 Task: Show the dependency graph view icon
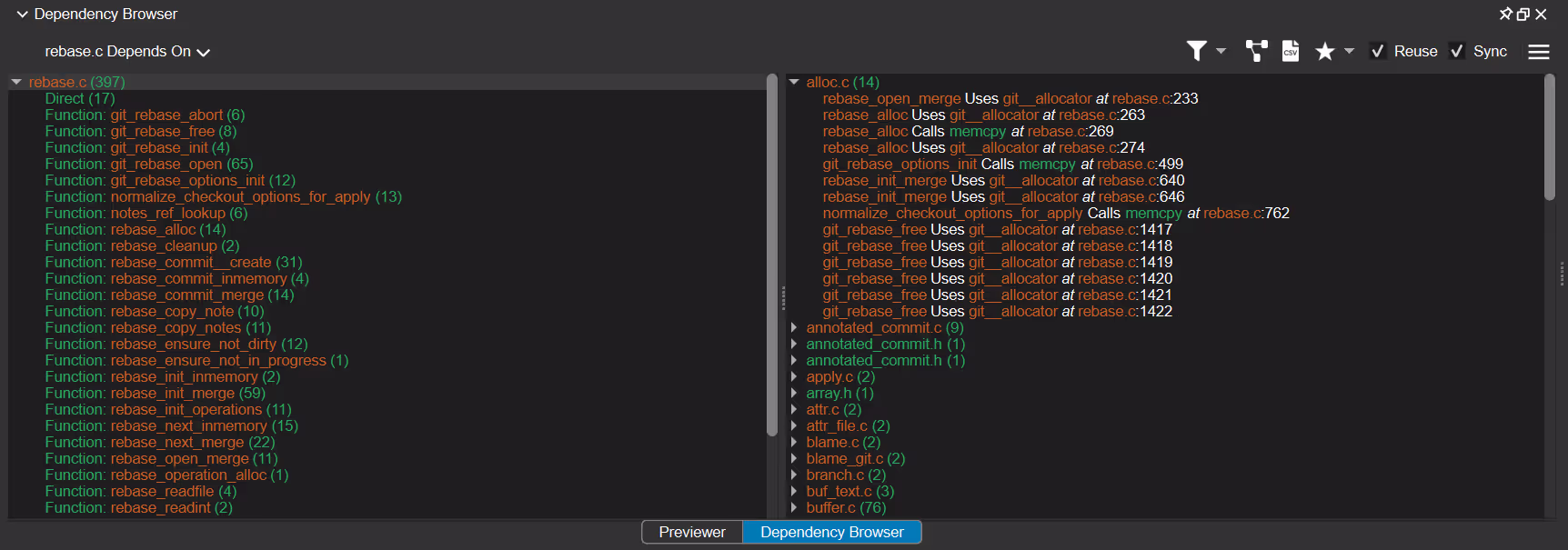click(x=1257, y=51)
